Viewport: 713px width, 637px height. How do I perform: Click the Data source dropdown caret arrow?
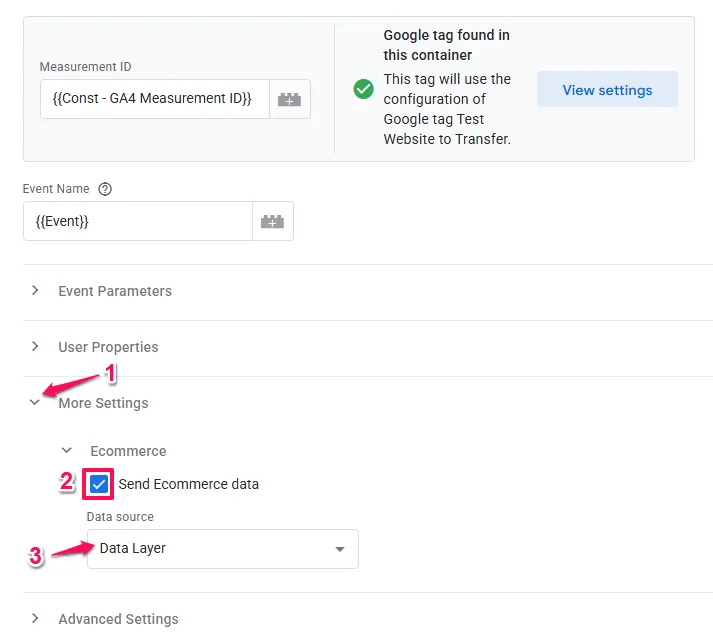(x=339, y=549)
